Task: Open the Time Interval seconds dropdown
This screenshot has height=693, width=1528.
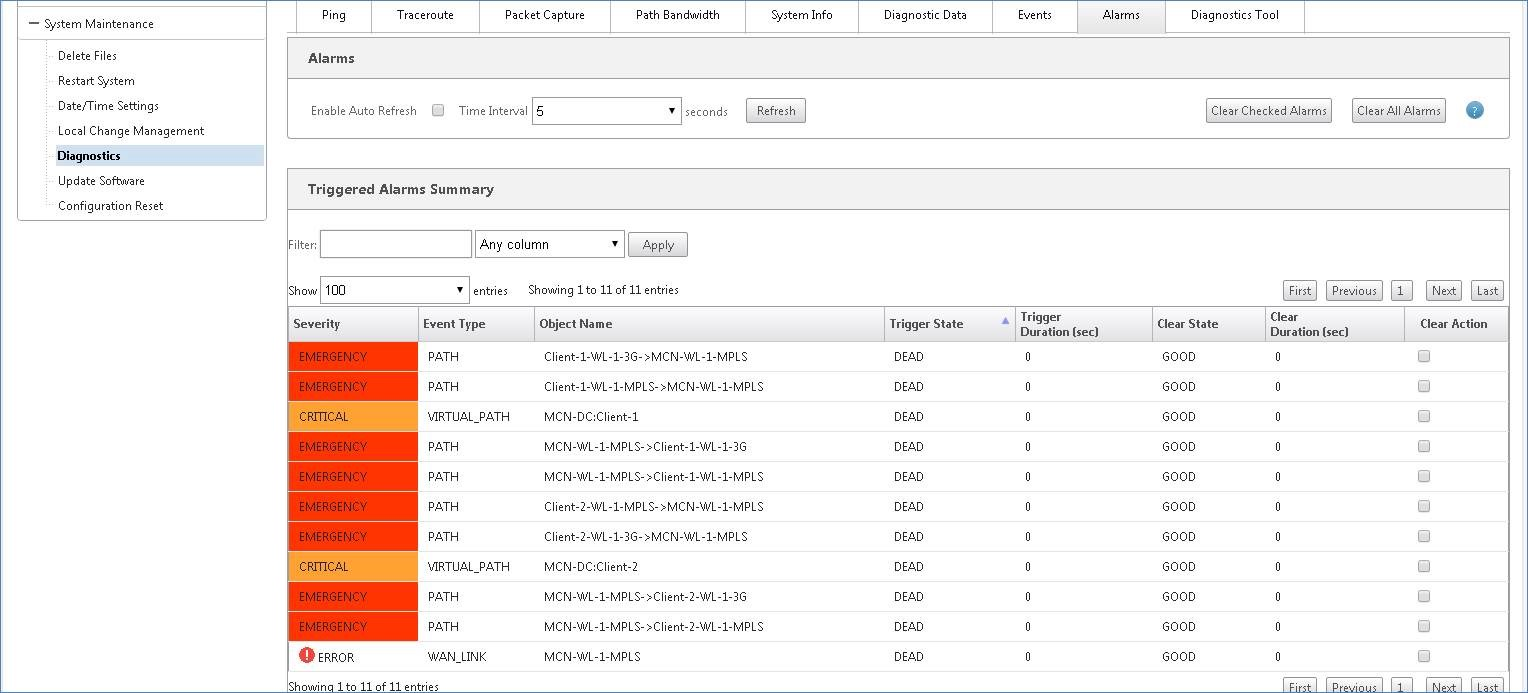Action: (607, 111)
